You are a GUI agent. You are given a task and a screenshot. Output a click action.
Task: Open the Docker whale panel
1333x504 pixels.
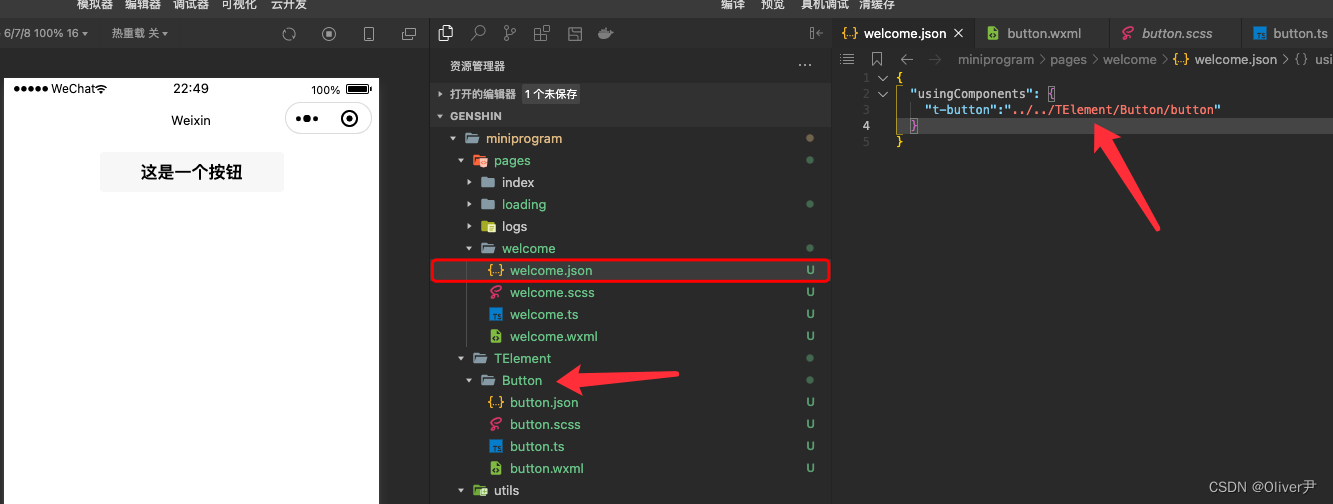coord(605,33)
